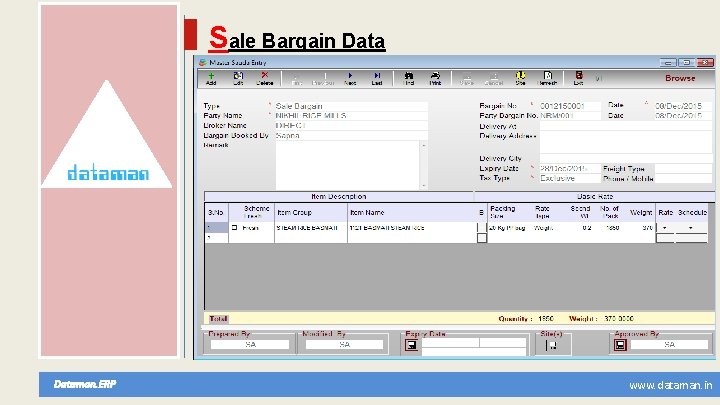Click the Site(s) panel icon
This screenshot has width=720, height=405.
[552, 345]
